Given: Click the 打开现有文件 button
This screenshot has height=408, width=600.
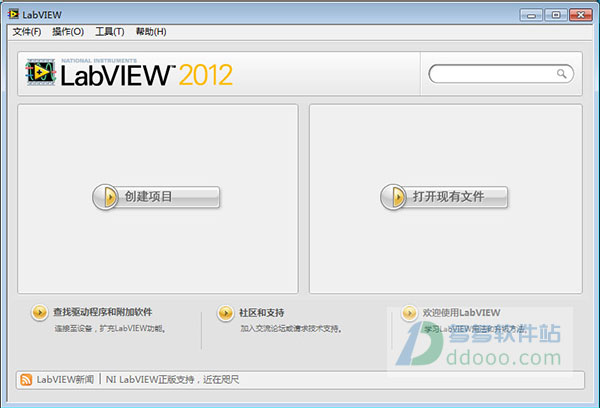Looking at the screenshot, I should pyautogui.click(x=444, y=197).
